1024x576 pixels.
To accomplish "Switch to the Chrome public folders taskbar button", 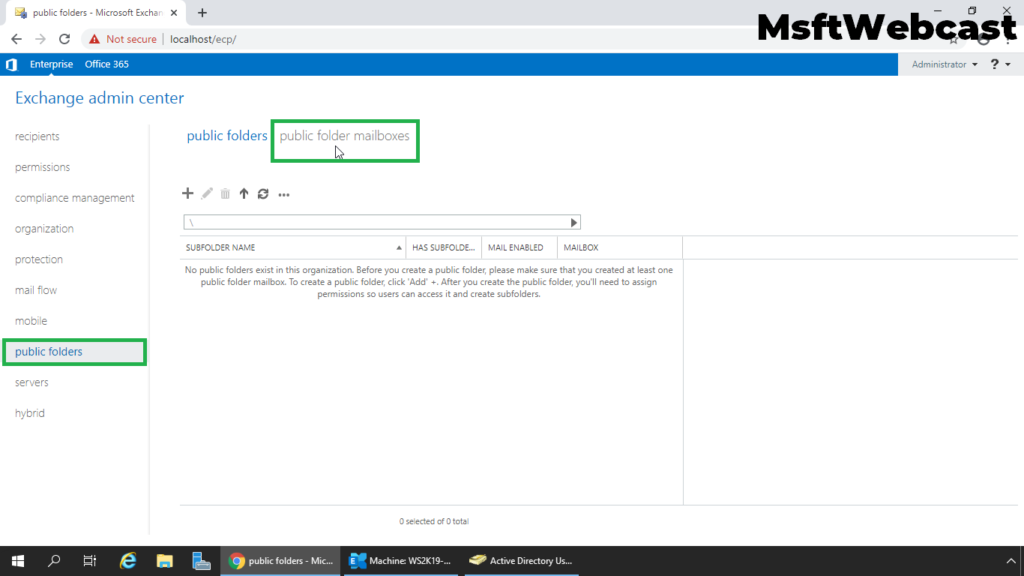I will click(x=281, y=560).
